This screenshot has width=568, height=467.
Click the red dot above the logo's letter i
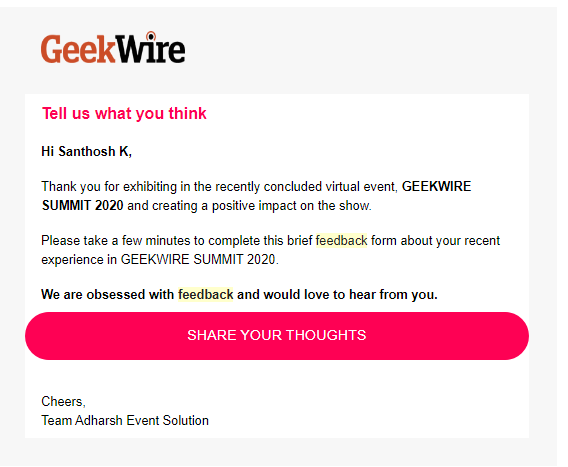click(151, 36)
